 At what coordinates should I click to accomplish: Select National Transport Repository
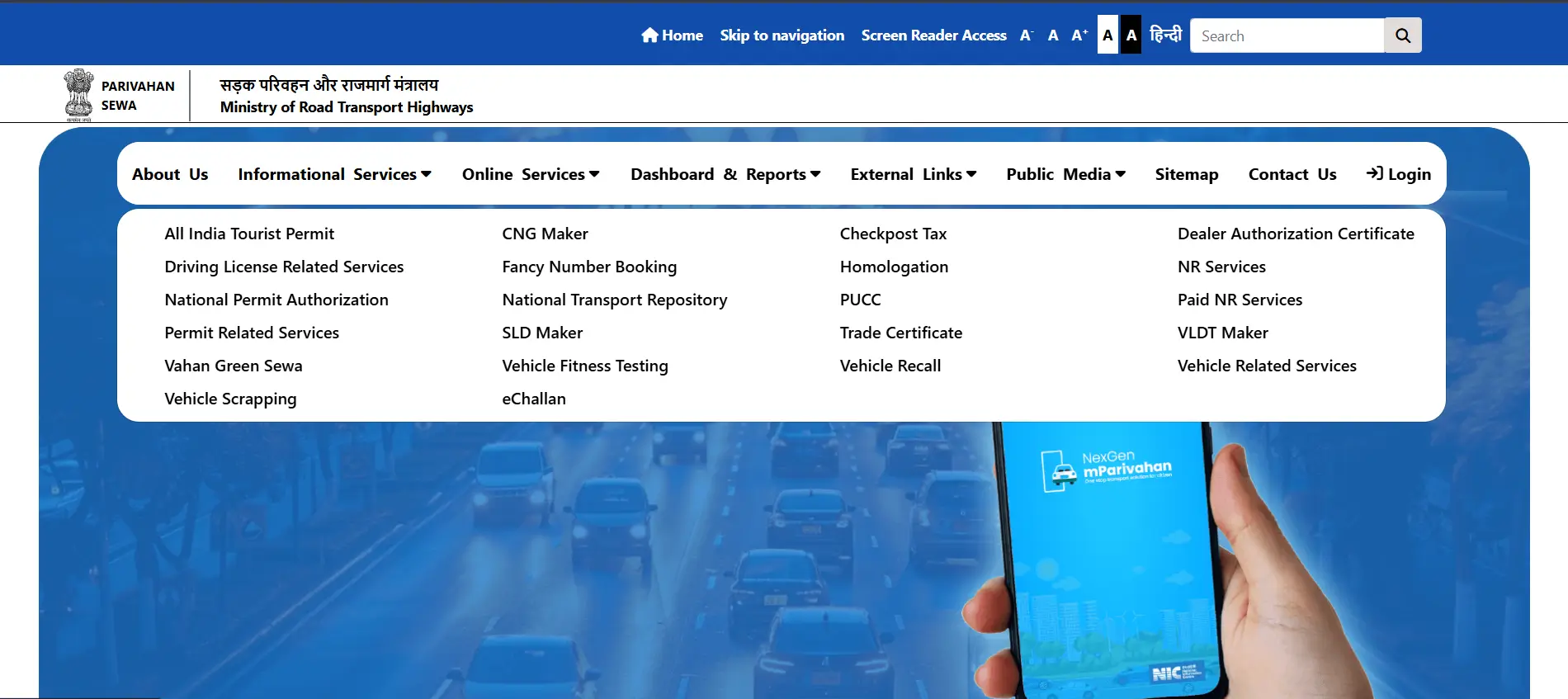[615, 300]
